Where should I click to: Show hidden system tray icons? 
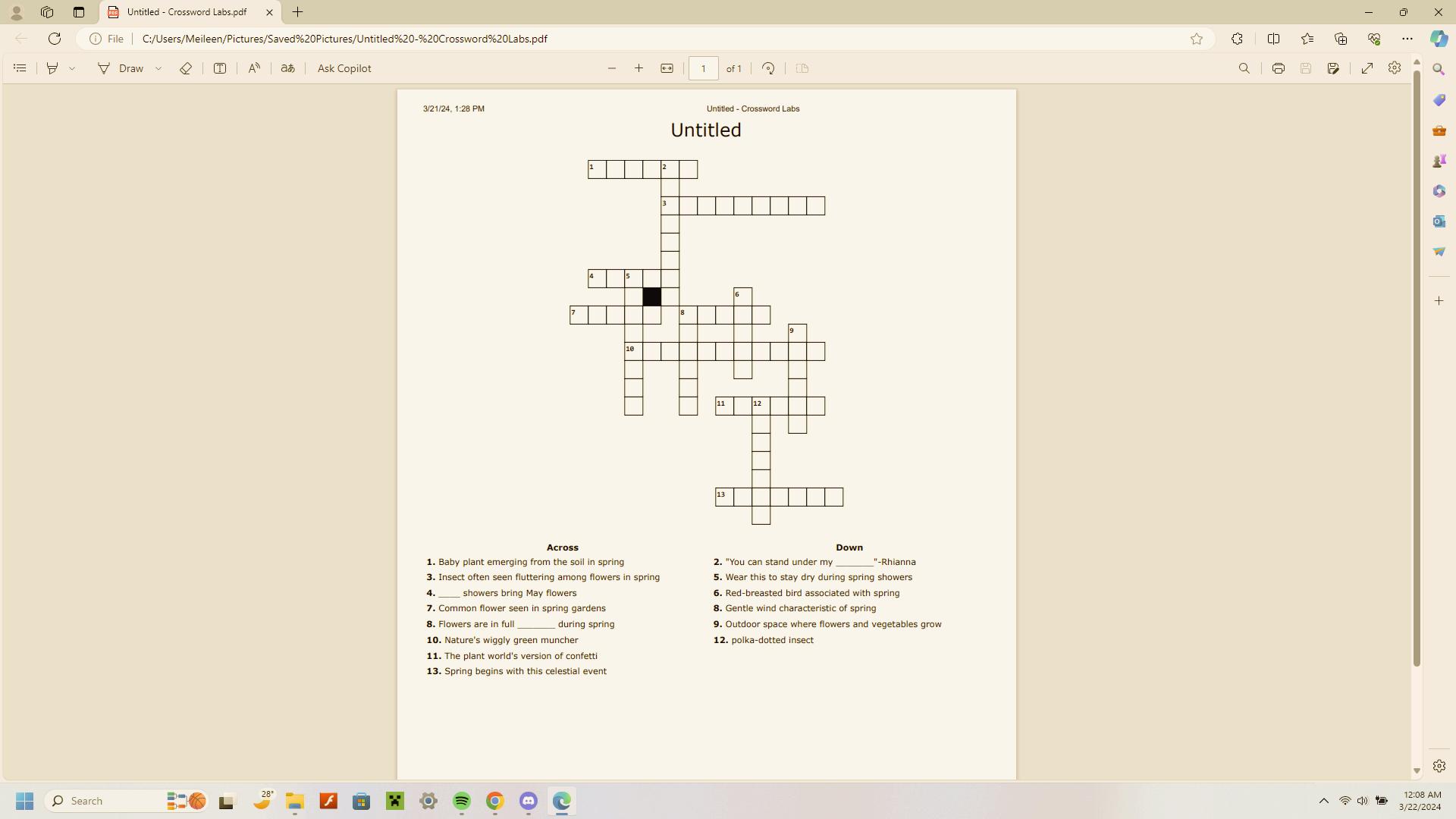[x=1324, y=801]
